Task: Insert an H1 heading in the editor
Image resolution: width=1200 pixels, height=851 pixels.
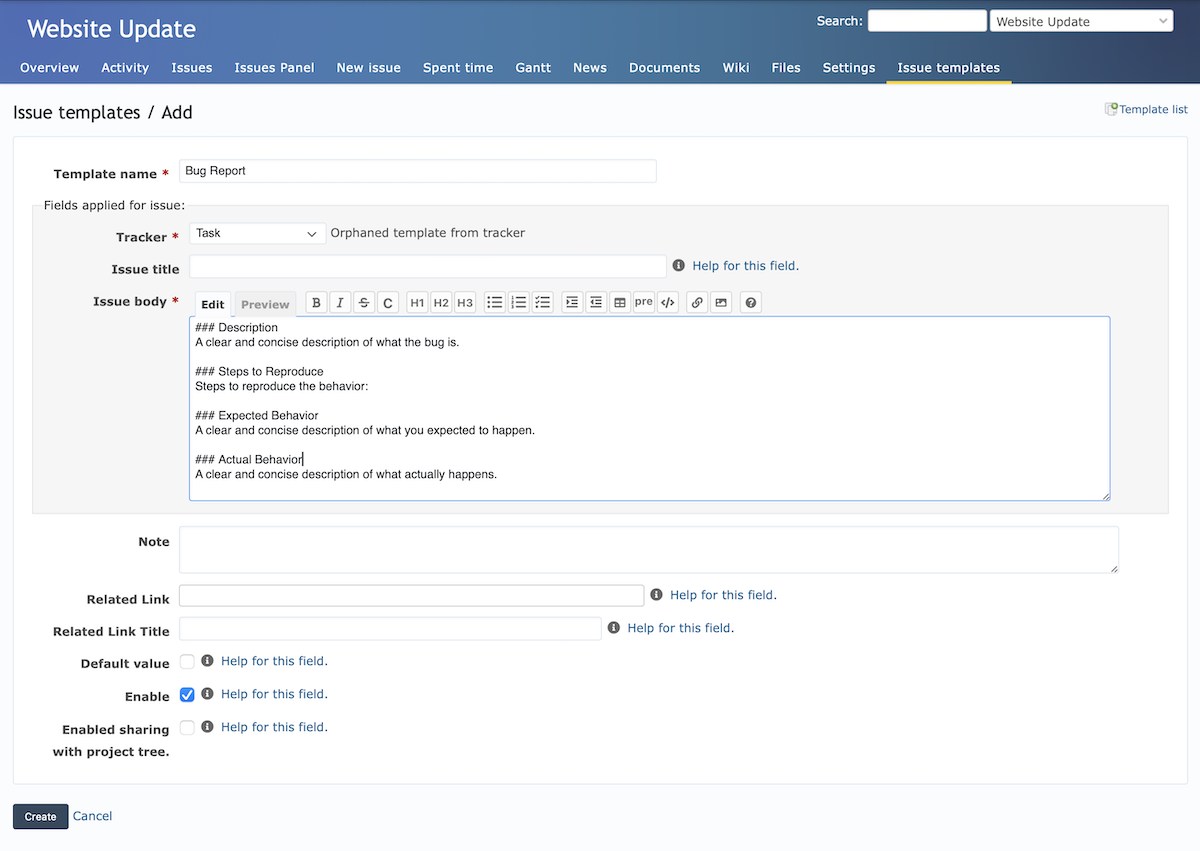Action: 417,301
